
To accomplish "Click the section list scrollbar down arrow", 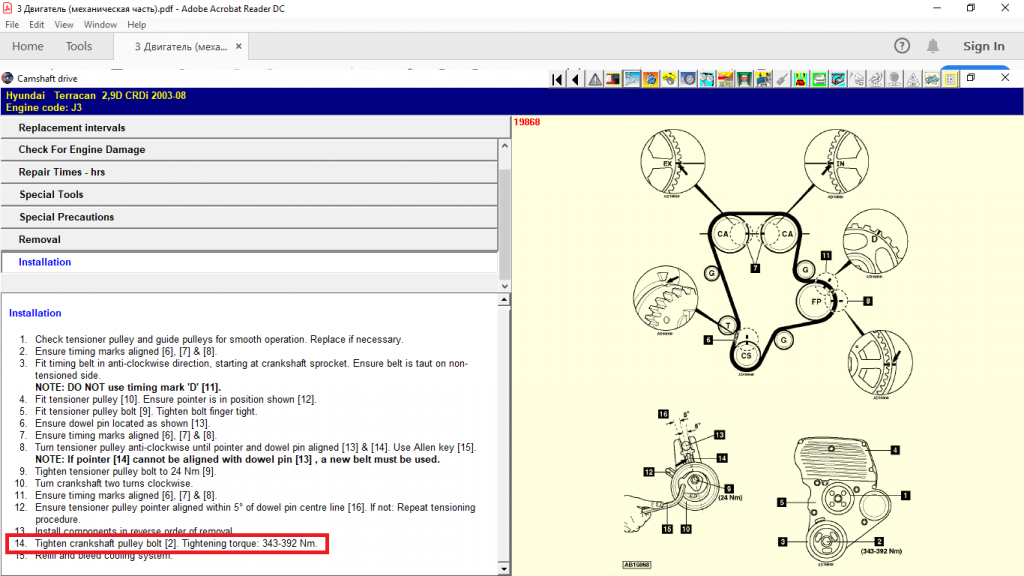I will (x=504, y=285).
